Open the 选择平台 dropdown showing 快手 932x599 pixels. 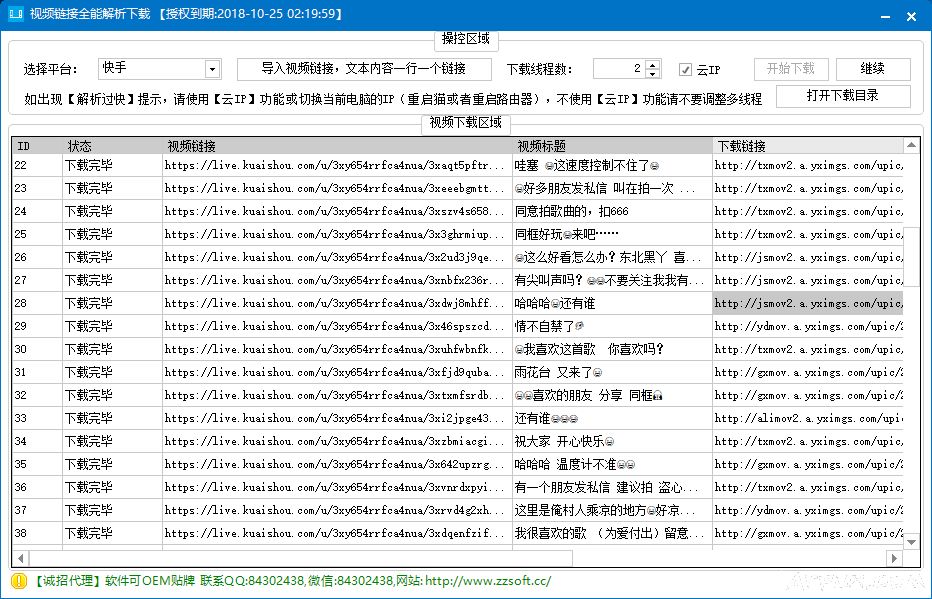click(159, 69)
